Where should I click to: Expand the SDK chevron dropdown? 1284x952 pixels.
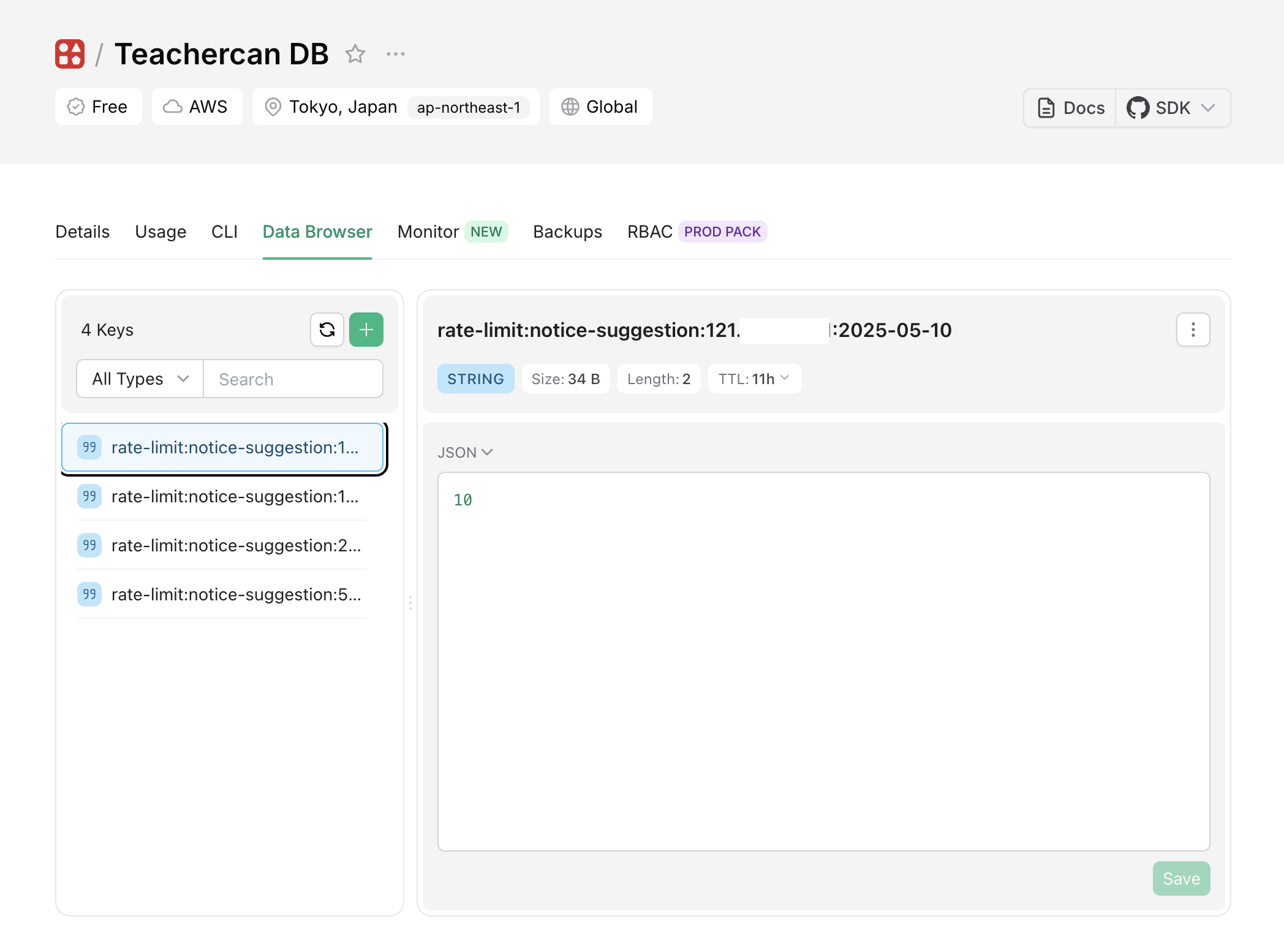coord(1208,108)
